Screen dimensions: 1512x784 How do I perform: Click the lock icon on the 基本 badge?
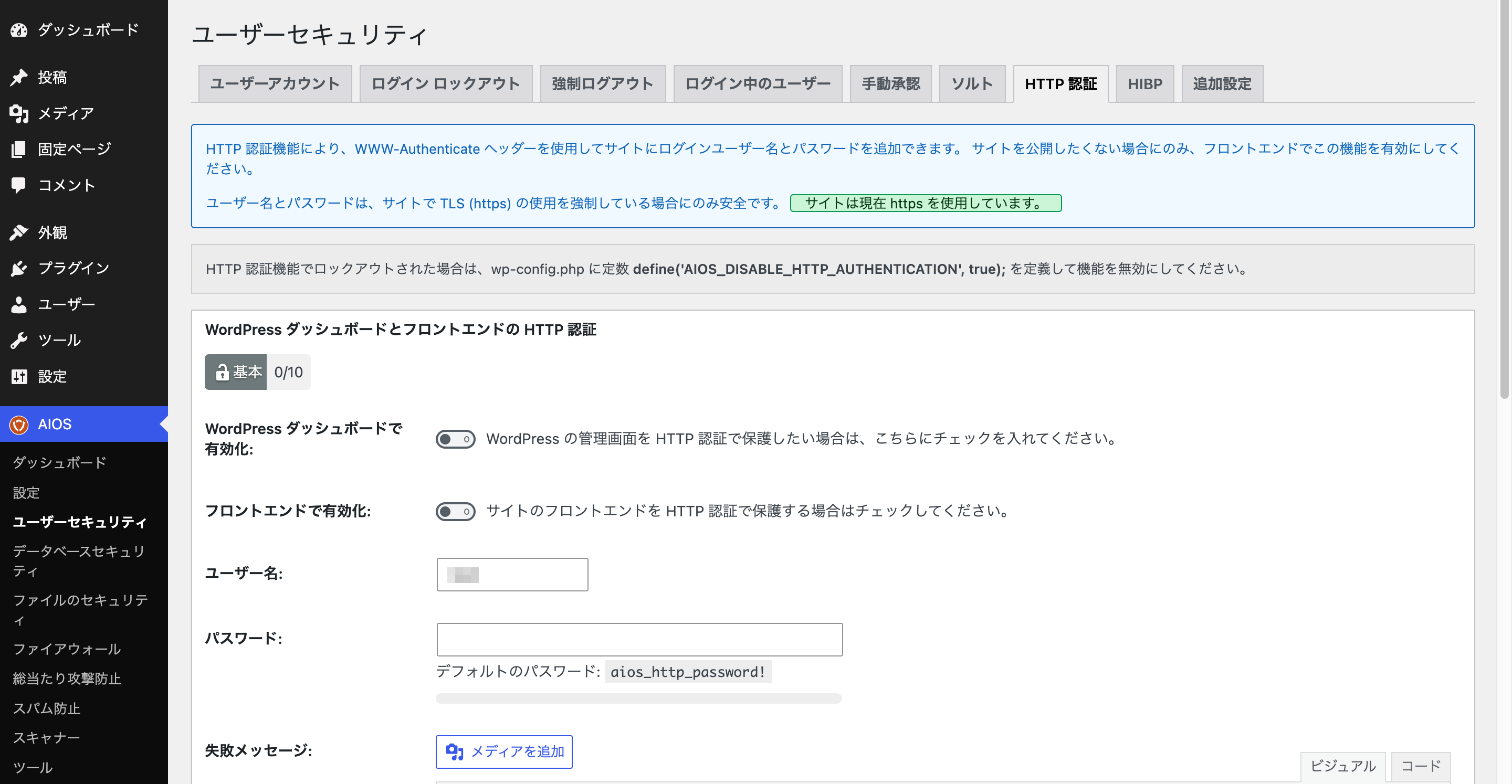point(222,372)
